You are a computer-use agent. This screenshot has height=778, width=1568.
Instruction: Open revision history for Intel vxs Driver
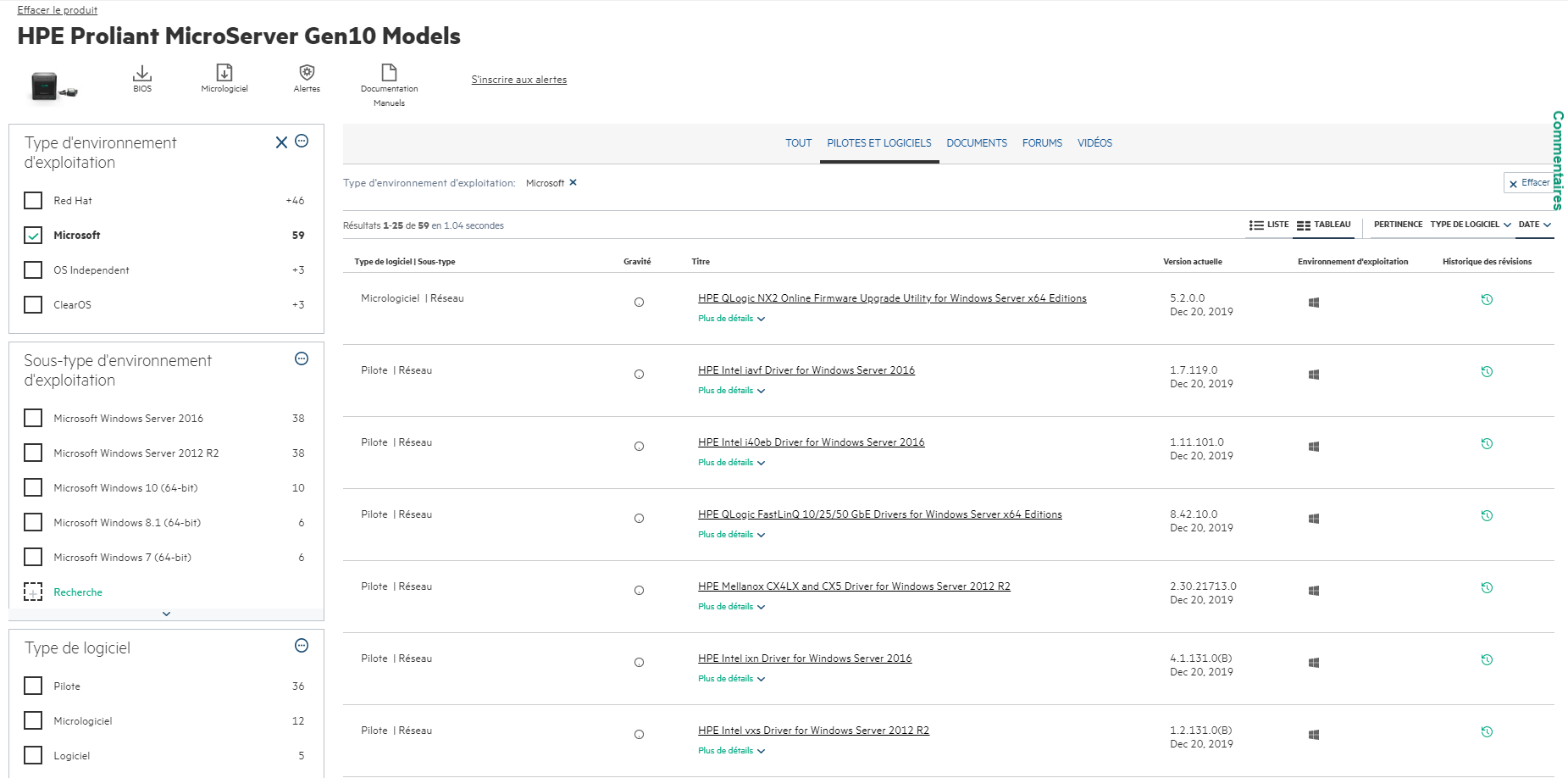coord(1487,731)
